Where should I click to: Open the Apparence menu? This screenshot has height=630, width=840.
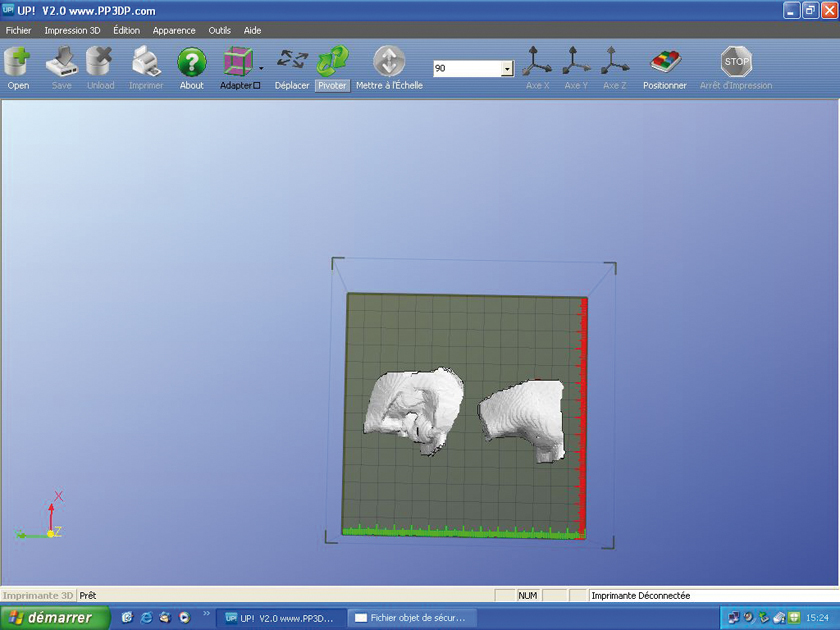pos(174,30)
